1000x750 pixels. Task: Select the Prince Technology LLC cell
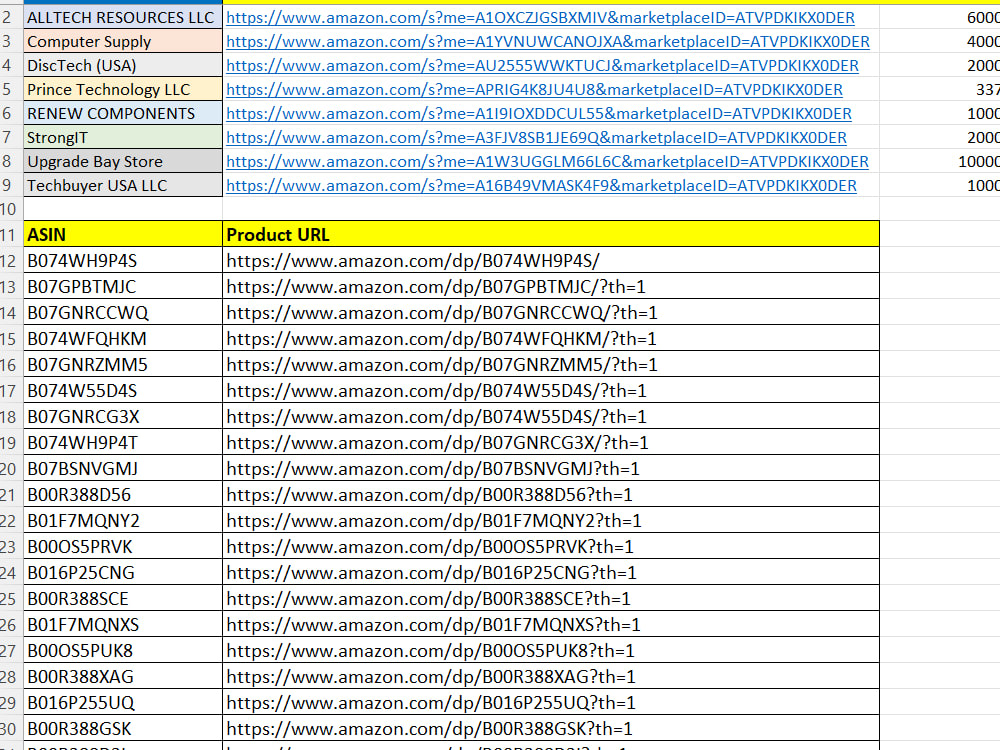[123, 90]
